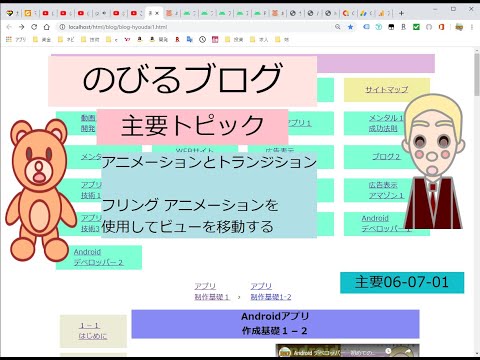480x360 pixels.
Task: Open the アプリ 制作基礎1-2 breadcrumb link
Action: [x=271, y=291]
